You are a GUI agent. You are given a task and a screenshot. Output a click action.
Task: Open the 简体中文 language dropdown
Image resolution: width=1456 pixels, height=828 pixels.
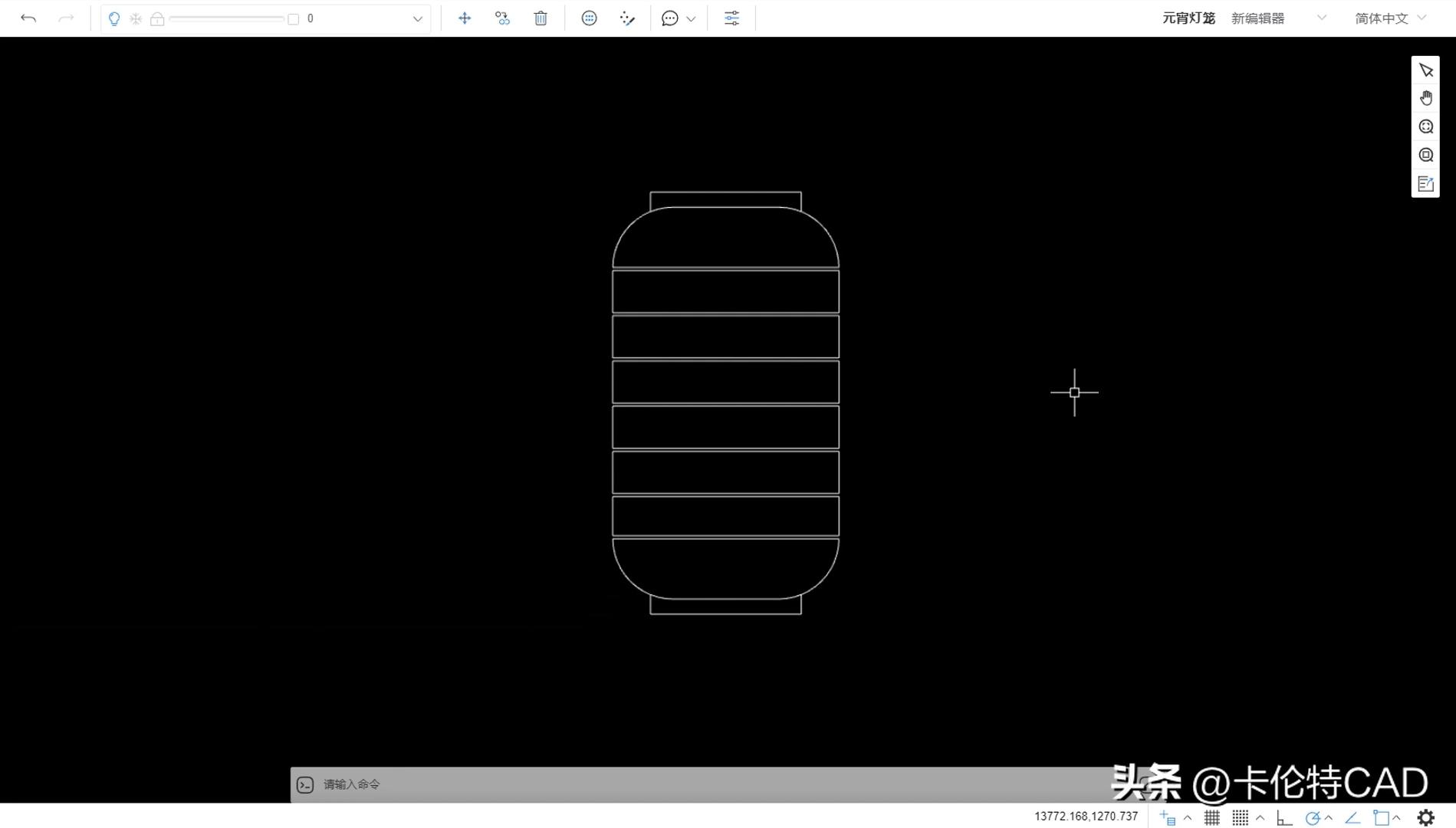coord(1389,18)
